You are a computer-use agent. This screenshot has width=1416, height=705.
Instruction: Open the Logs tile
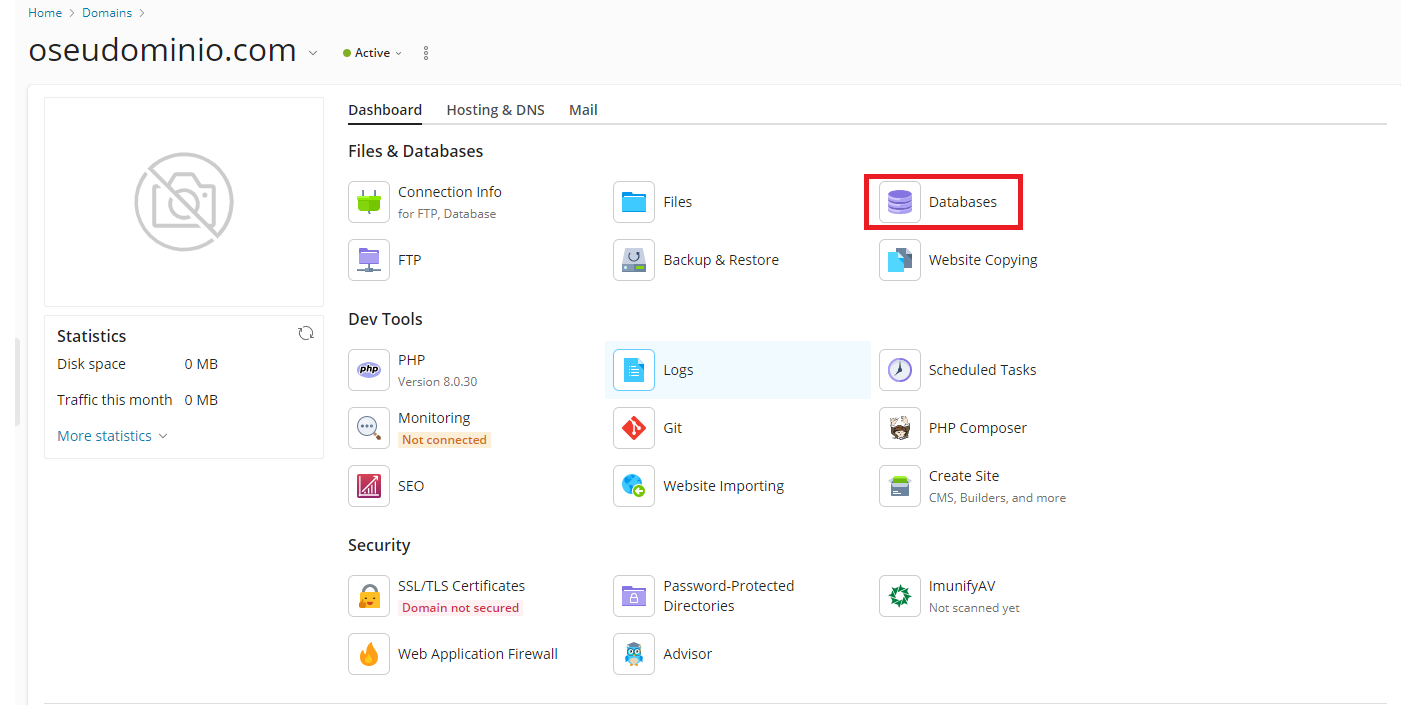click(x=736, y=370)
